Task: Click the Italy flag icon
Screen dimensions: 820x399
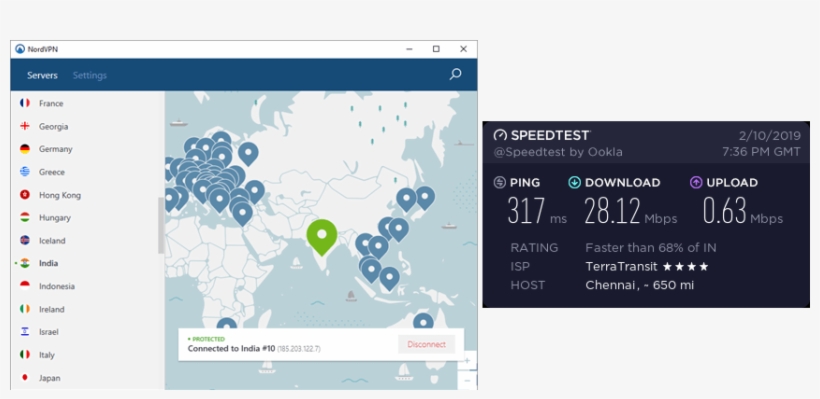Action: pyautogui.click(x=25, y=355)
